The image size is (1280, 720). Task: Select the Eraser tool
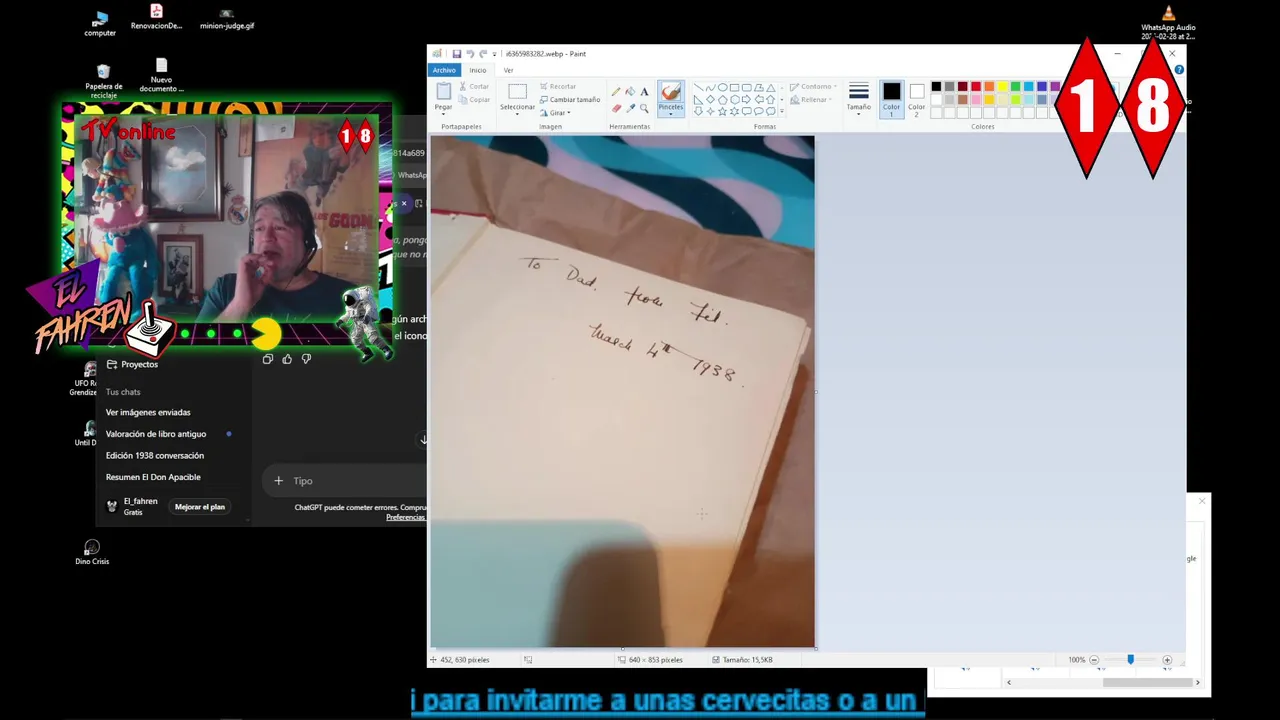coord(616,108)
